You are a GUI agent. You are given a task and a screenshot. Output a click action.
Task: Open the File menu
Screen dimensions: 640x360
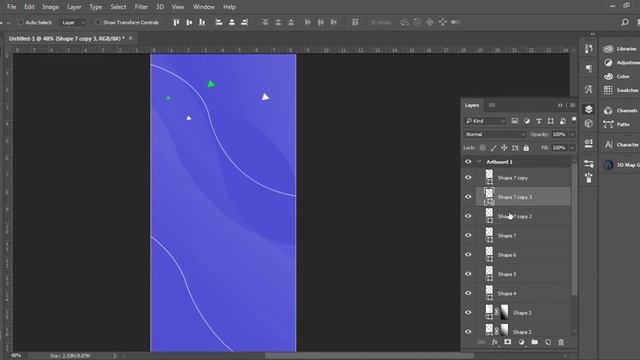11,7
